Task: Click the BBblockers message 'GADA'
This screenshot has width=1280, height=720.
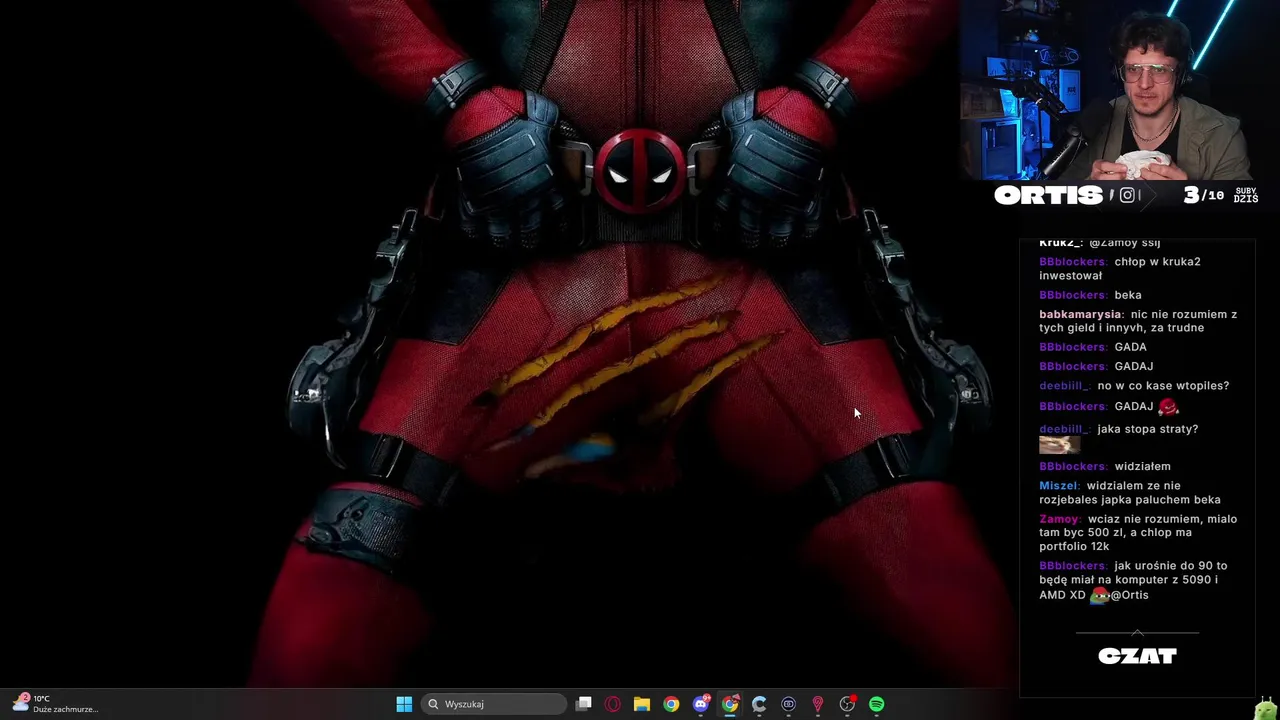Action: [x=1130, y=347]
